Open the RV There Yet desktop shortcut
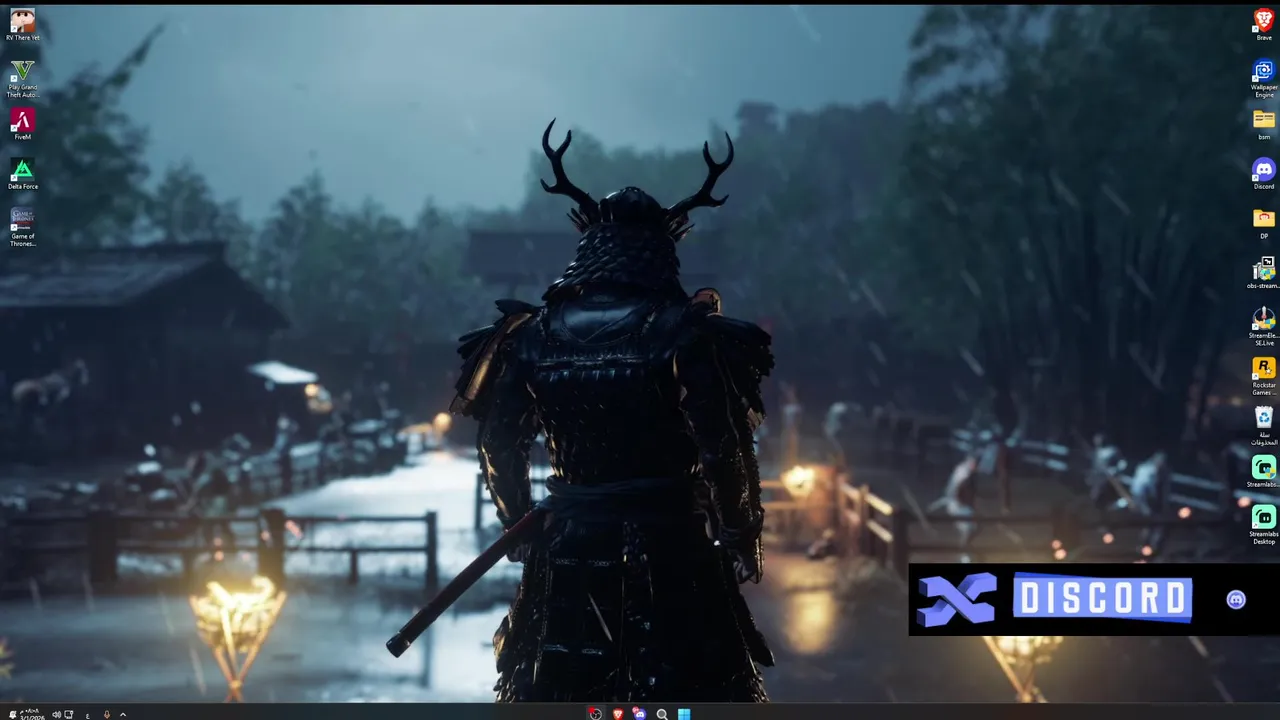The image size is (1280, 720). click(x=22, y=24)
